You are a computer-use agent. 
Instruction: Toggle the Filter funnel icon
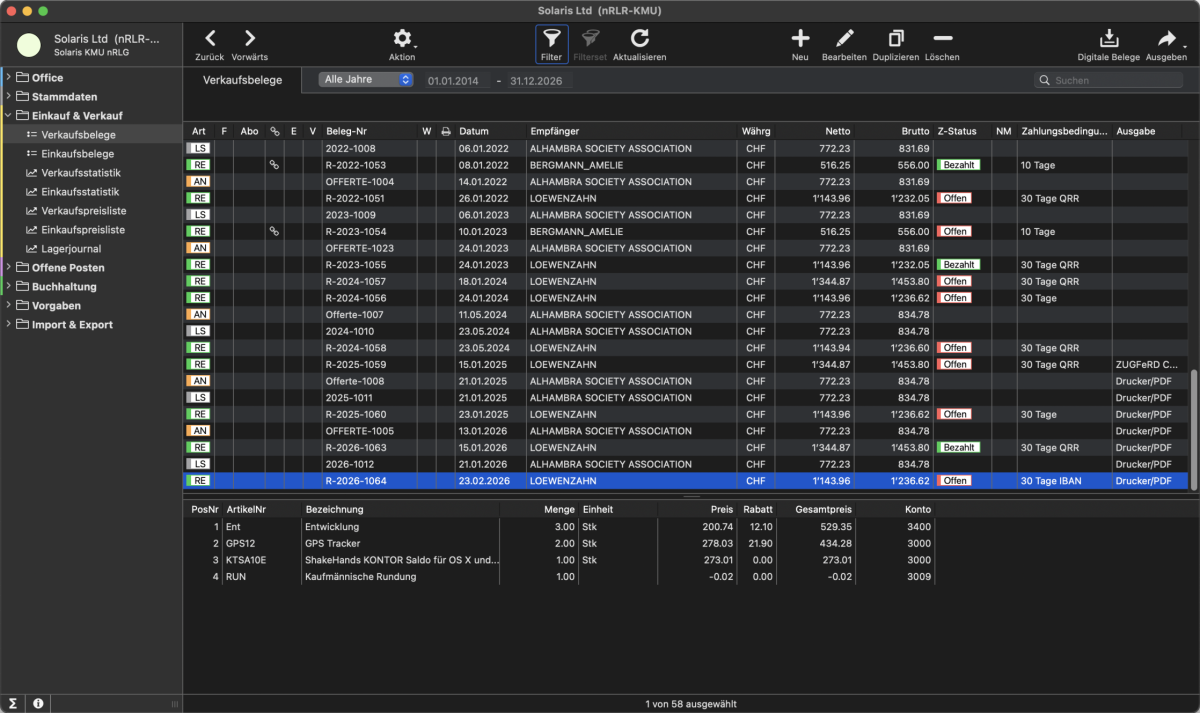551,39
